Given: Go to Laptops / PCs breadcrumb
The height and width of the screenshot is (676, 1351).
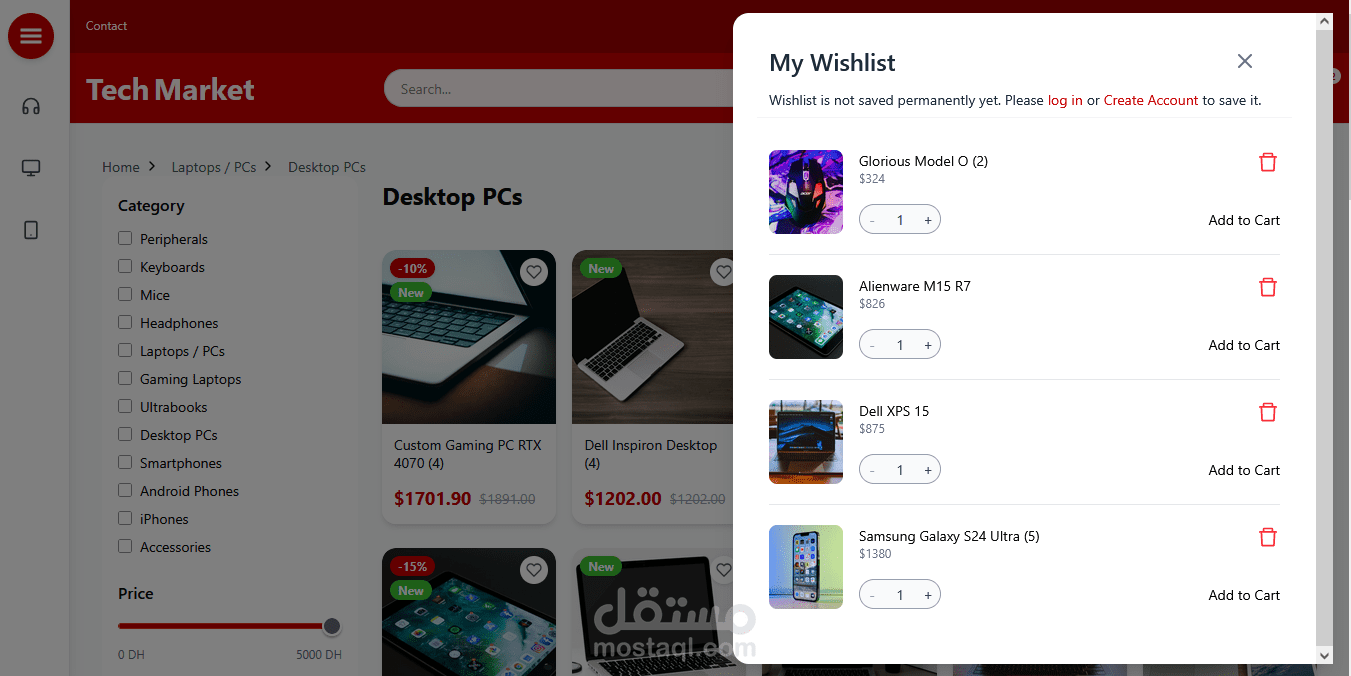Looking at the screenshot, I should [x=214, y=167].
